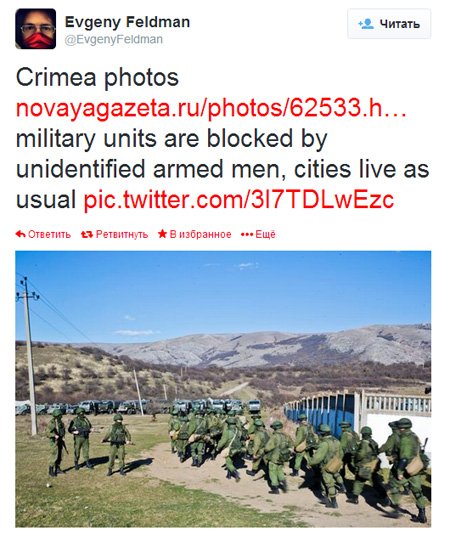The image size is (450, 542).
Task: Click the 'Crimea photos' tweet text
Action: (97, 77)
